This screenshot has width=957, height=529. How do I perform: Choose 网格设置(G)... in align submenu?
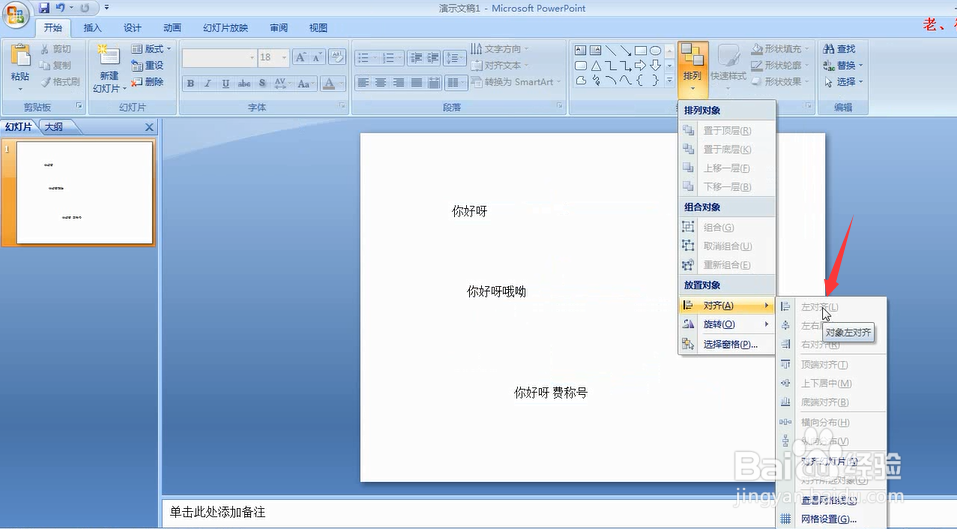[831, 519]
